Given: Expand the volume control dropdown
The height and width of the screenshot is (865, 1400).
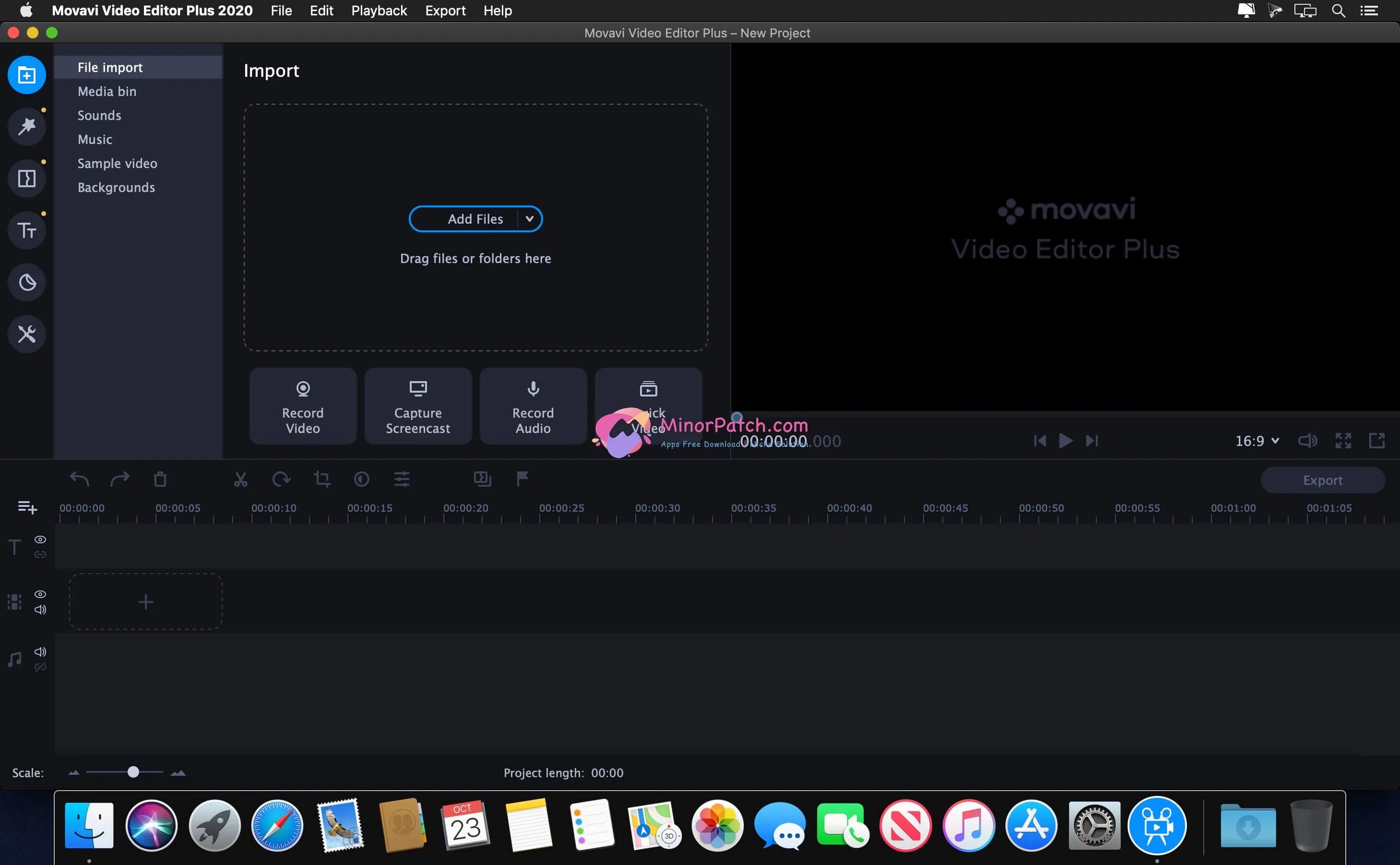Looking at the screenshot, I should pyautogui.click(x=1307, y=440).
